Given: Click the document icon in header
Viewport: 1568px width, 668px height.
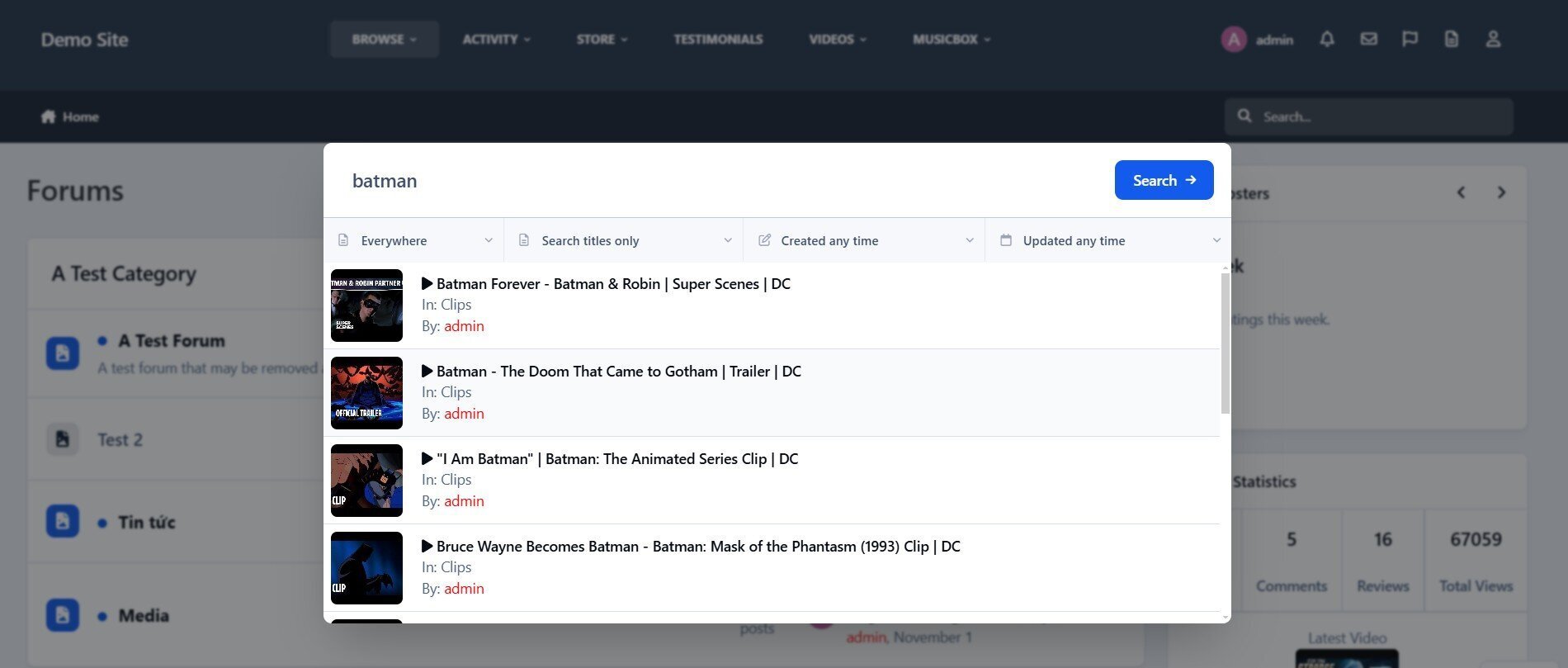Looking at the screenshot, I should [x=1451, y=39].
